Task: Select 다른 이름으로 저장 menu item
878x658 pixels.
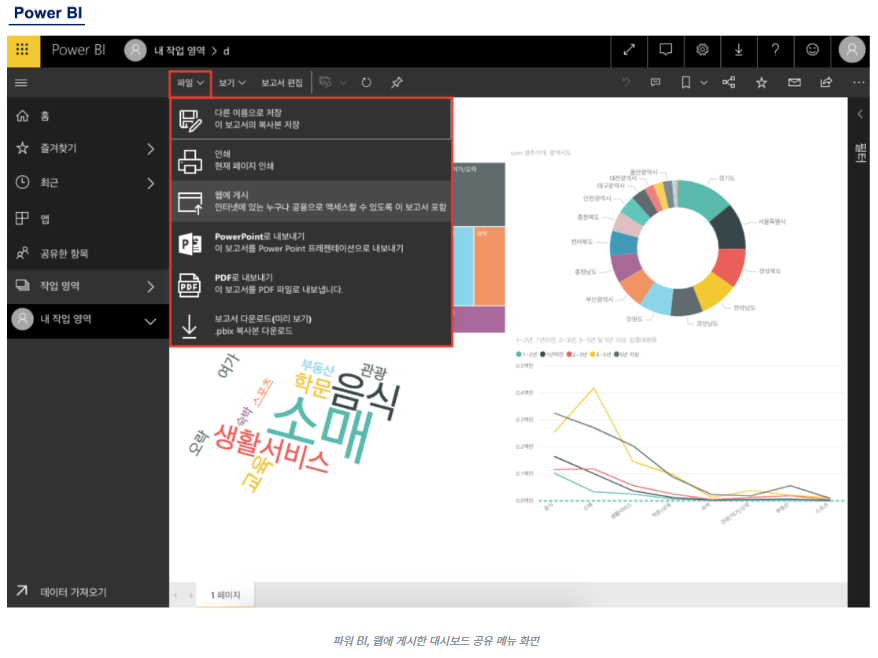Action: pos(311,119)
